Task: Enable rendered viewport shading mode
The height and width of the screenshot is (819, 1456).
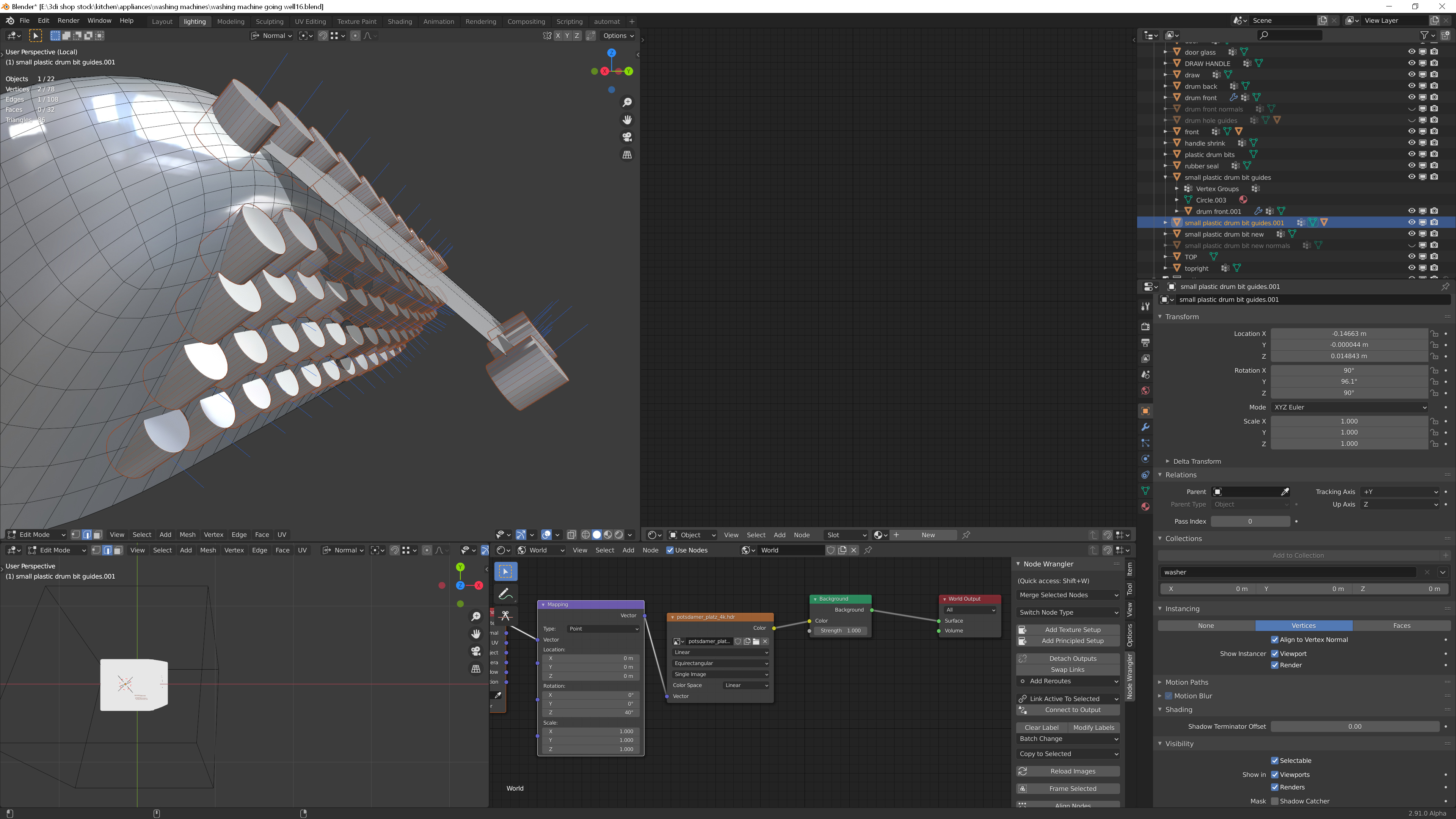Action: click(x=619, y=535)
